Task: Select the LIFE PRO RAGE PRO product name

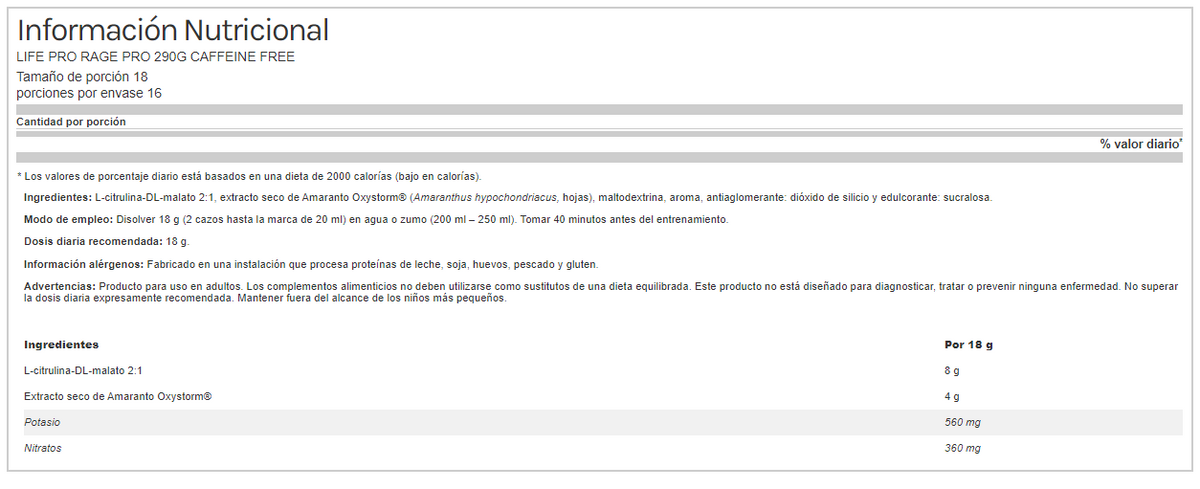Action: click(x=156, y=58)
